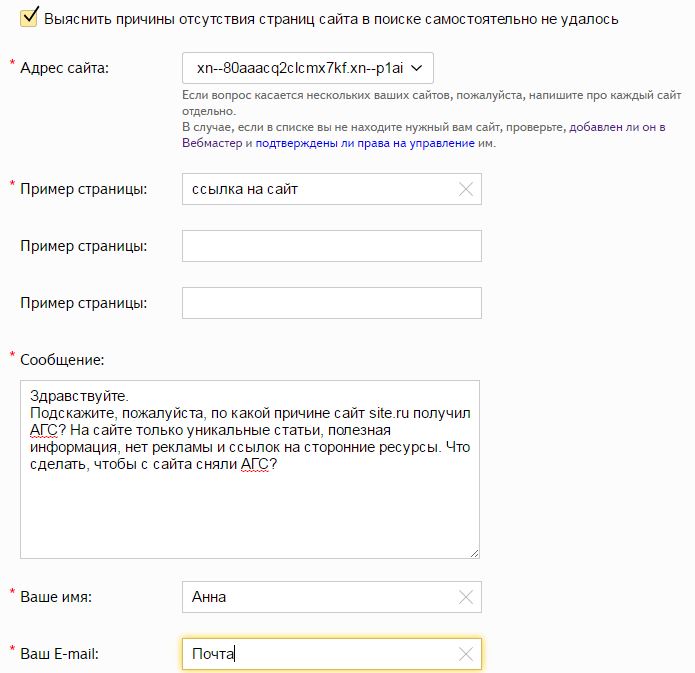Click inside the 'Сообщение' message text area

250,500
